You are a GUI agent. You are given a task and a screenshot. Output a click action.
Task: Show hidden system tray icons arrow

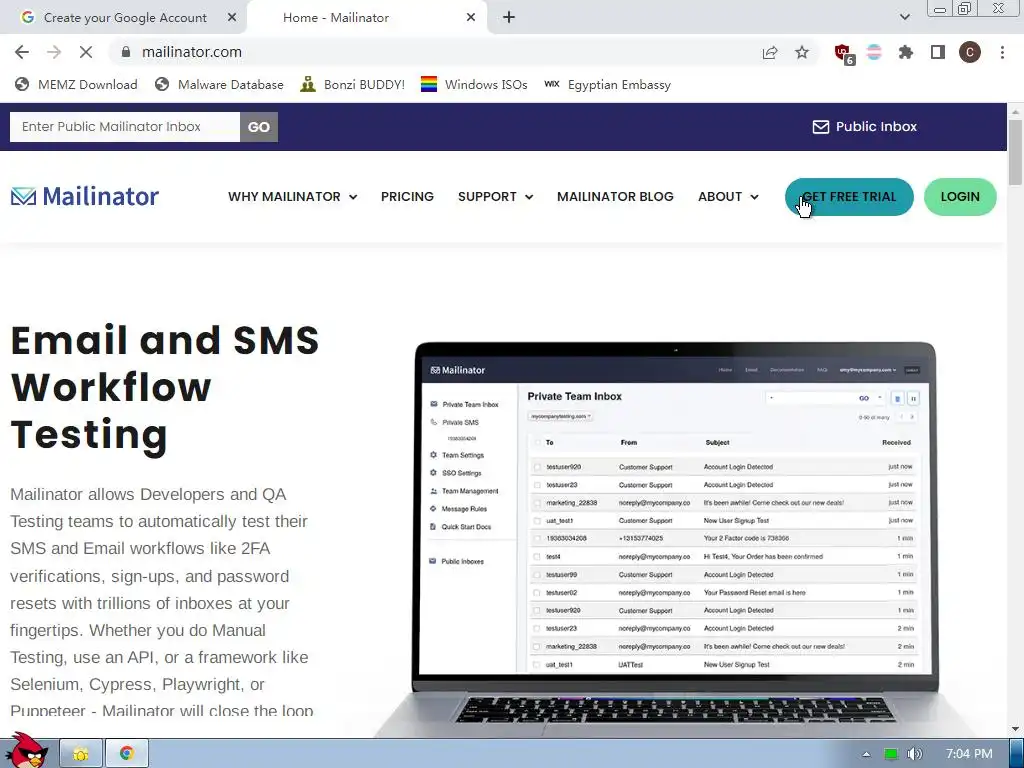(866, 754)
